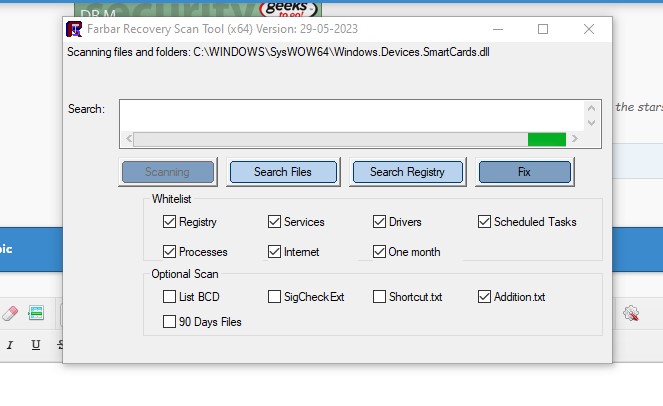Screen dimensions: 663x406
Task: Uncheck the Drivers whitelist checkbox
Action: 379,222
